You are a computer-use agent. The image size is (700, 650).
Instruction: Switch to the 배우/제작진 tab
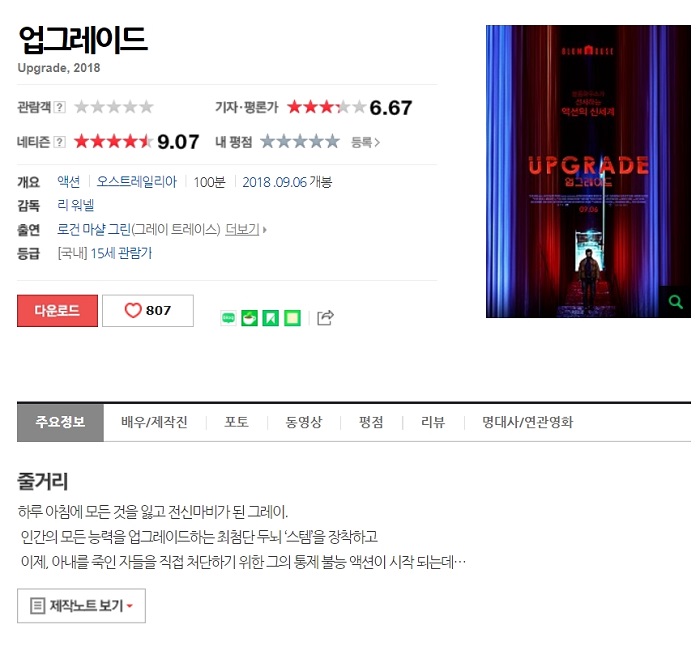154,422
